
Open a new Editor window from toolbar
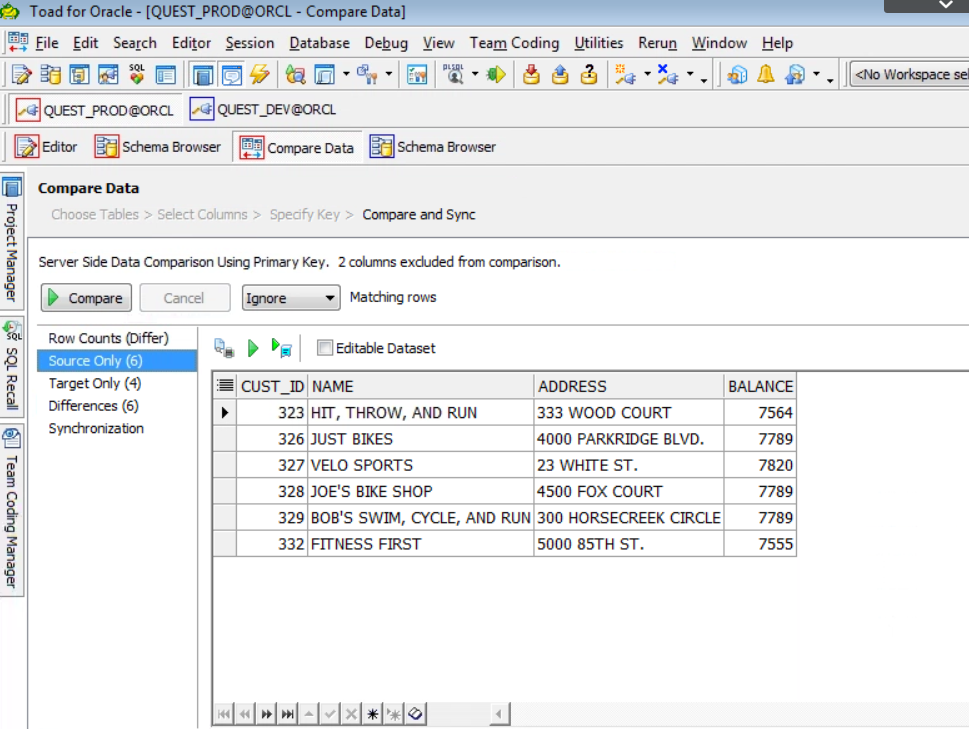coord(22,75)
